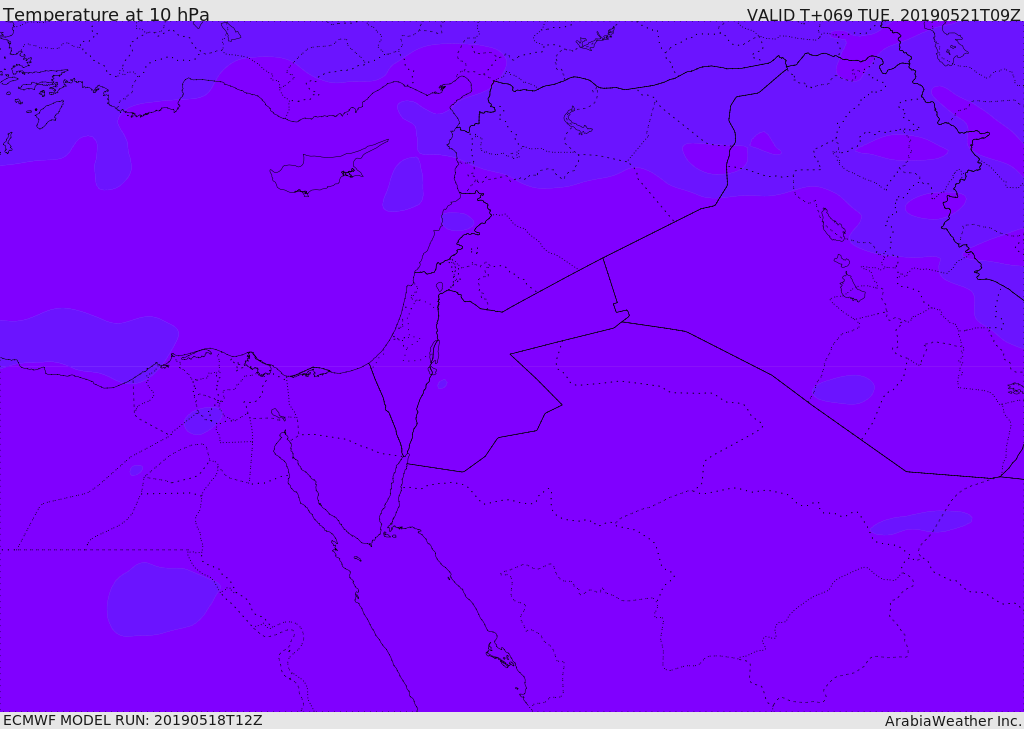Click the island of Rhodes area
The image size is (1024, 729).
pos(49,113)
